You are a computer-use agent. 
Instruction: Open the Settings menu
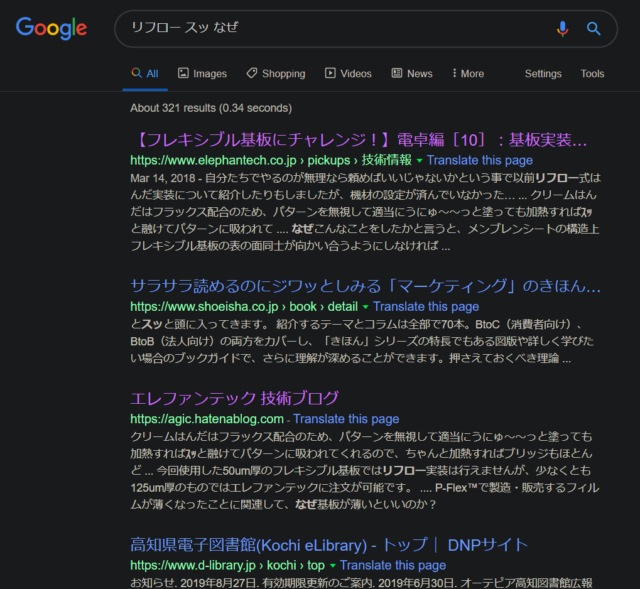[x=543, y=73]
